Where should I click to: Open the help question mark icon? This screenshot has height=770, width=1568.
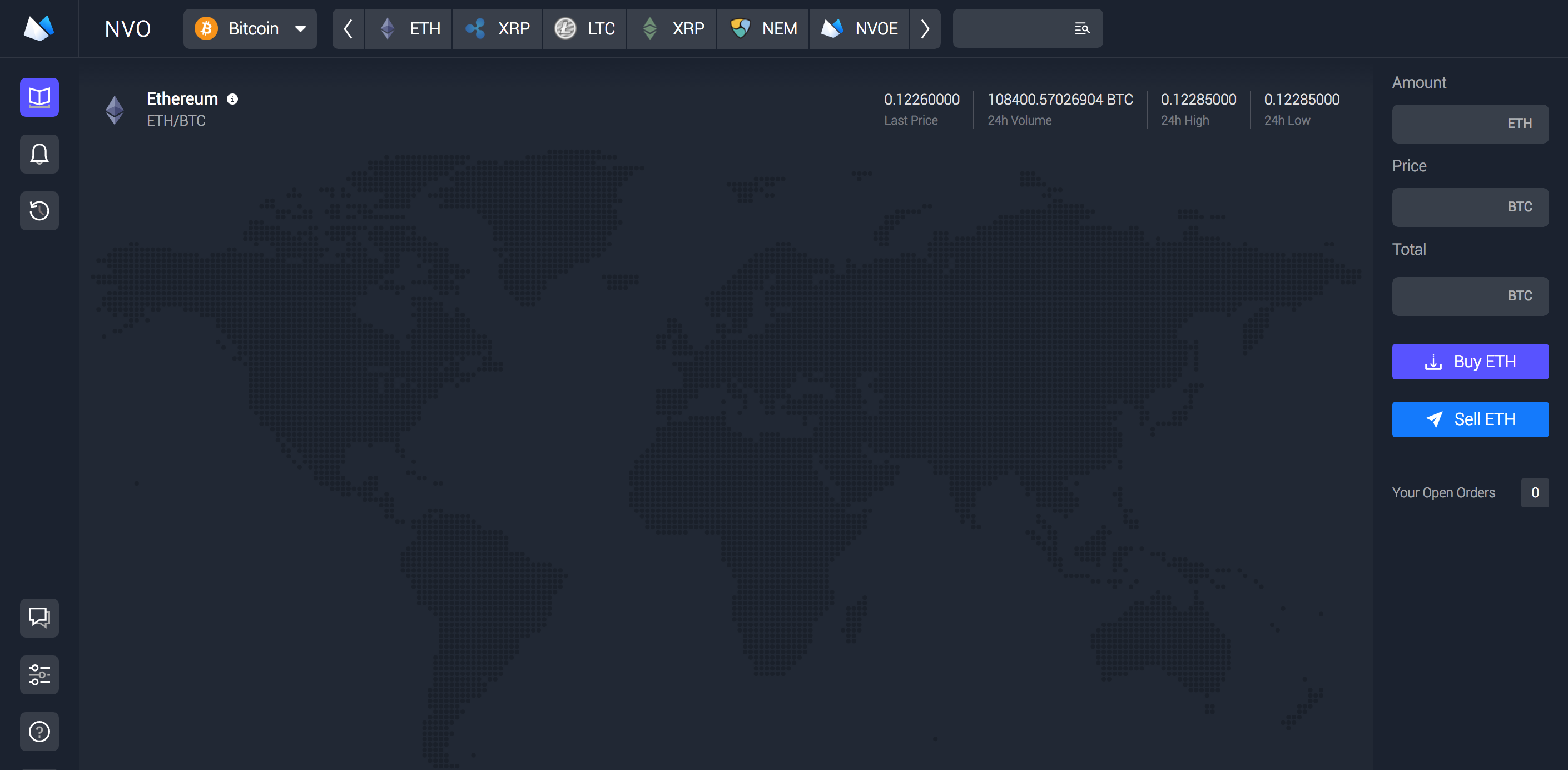[39, 731]
